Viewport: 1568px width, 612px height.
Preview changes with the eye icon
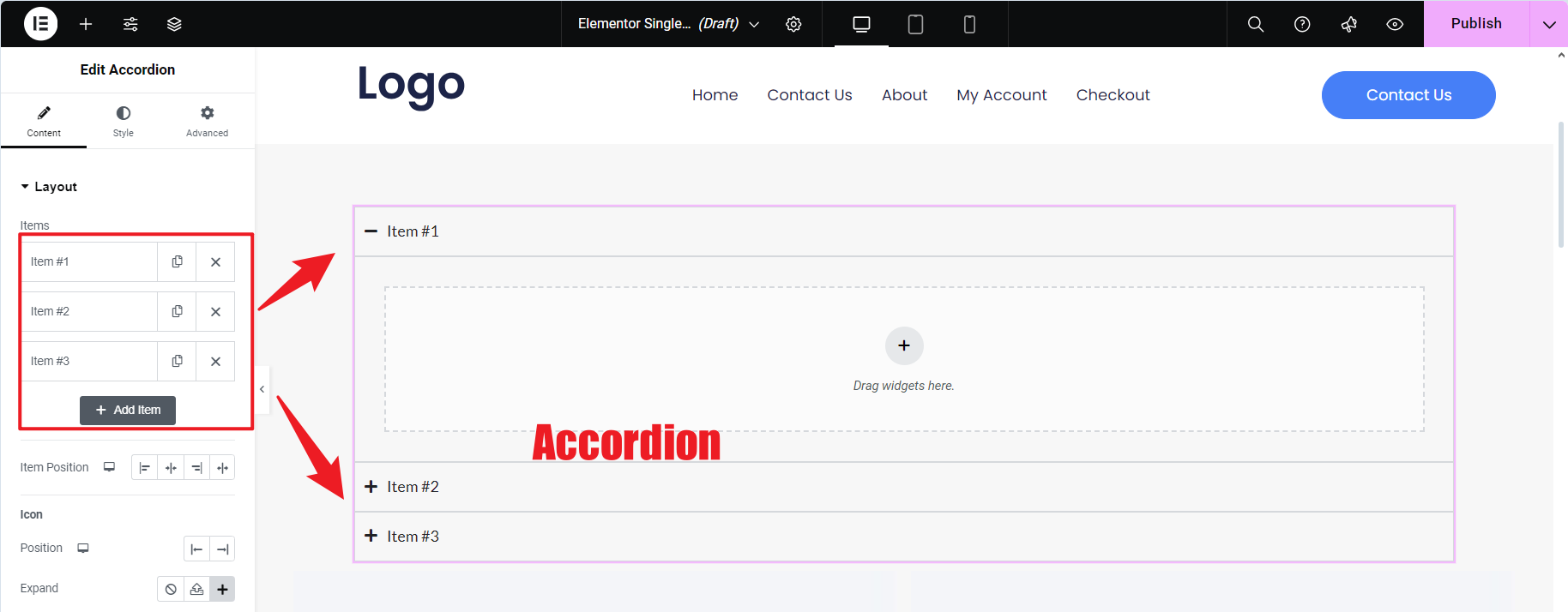pyautogui.click(x=1395, y=24)
